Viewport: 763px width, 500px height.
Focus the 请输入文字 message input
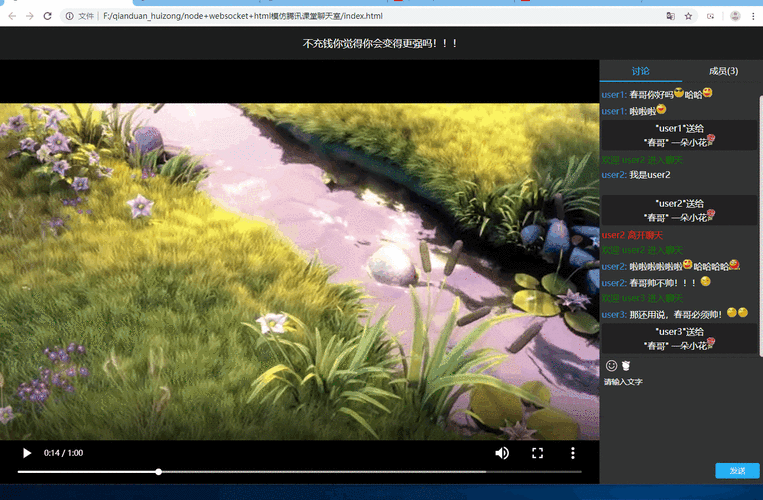tap(681, 418)
